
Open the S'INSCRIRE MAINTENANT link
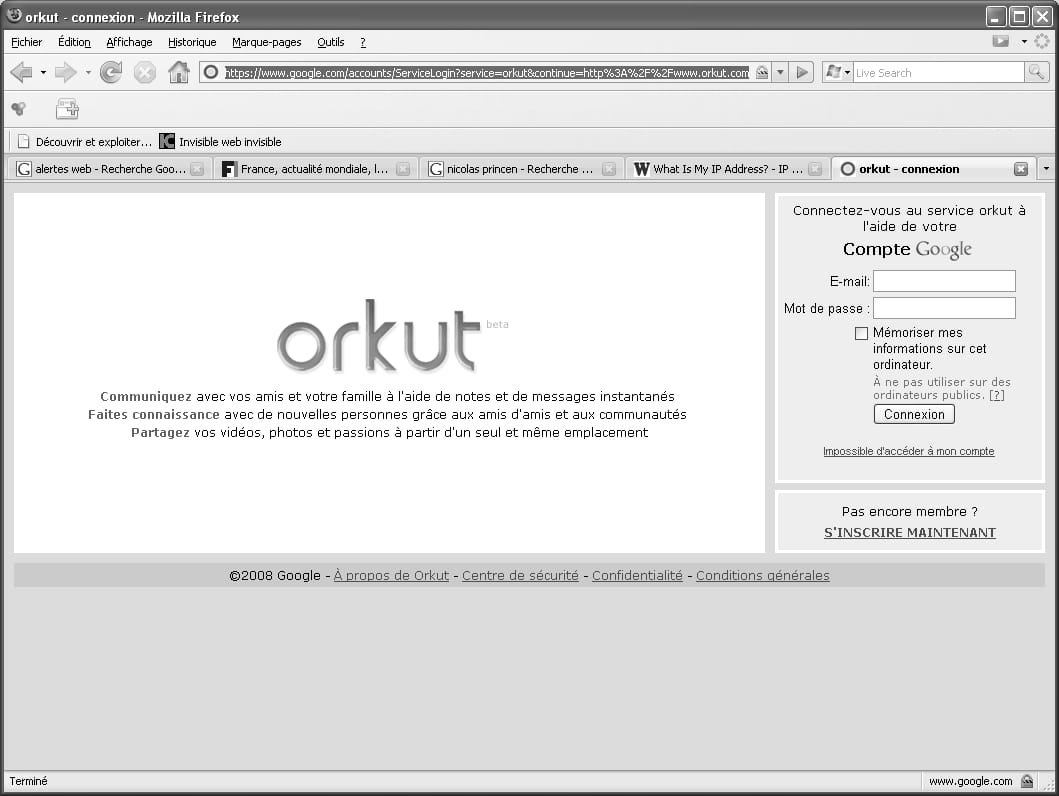click(908, 532)
